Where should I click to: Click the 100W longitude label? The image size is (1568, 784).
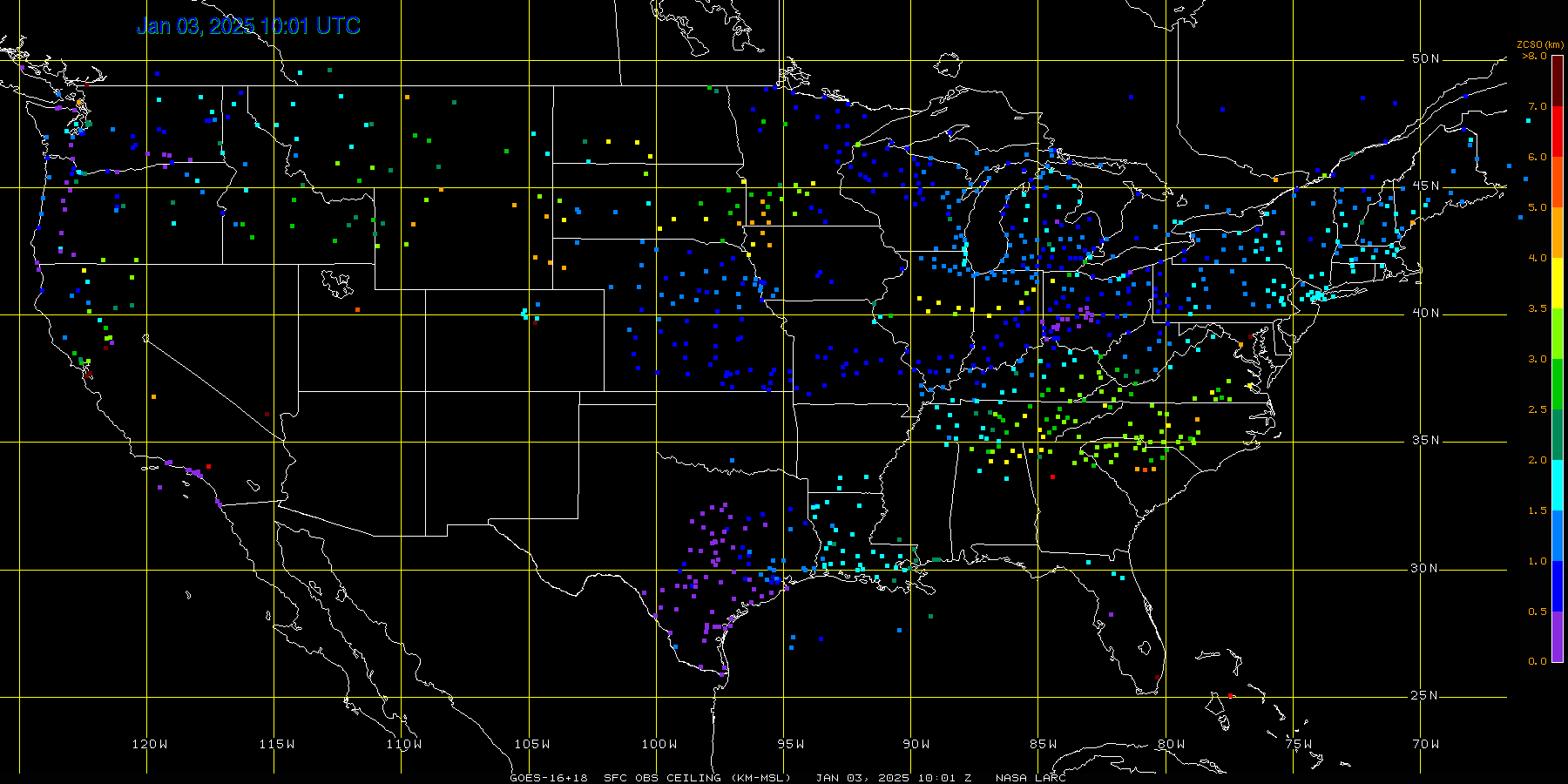pyautogui.click(x=659, y=744)
